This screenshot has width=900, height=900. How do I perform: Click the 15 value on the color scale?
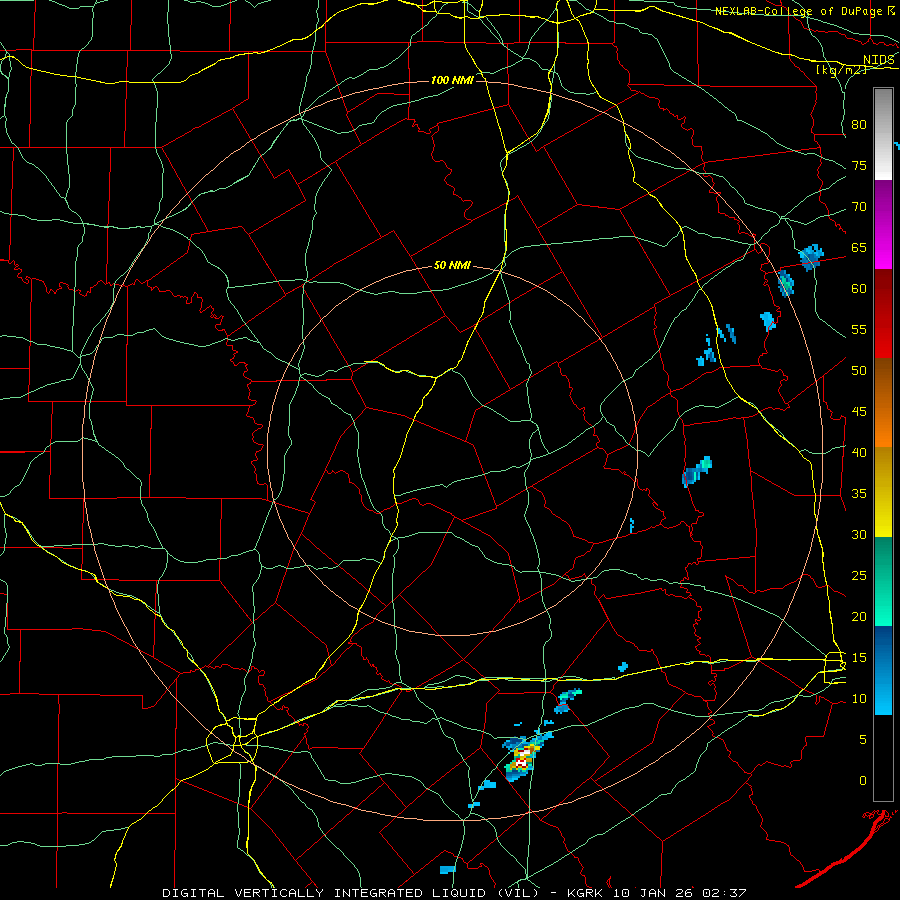coord(859,657)
